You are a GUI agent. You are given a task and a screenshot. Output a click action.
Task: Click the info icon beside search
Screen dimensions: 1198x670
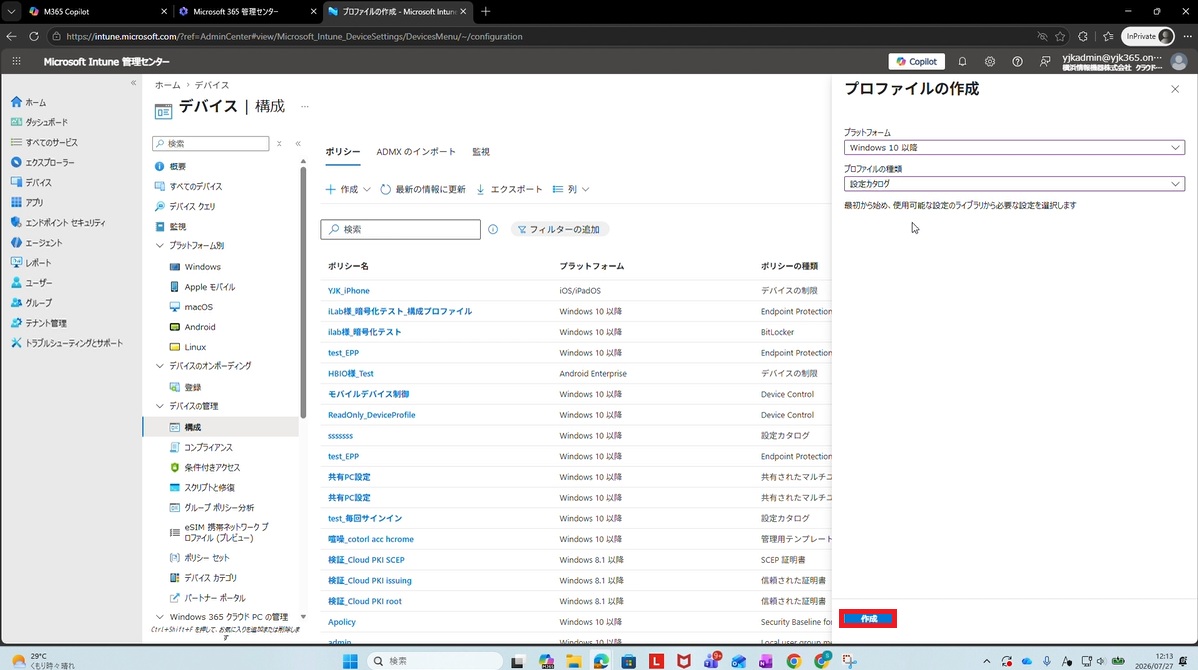pyautogui.click(x=493, y=229)
